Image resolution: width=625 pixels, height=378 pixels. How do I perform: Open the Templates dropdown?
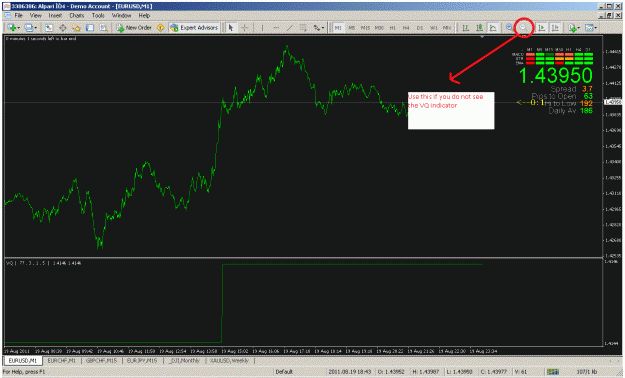591,28
